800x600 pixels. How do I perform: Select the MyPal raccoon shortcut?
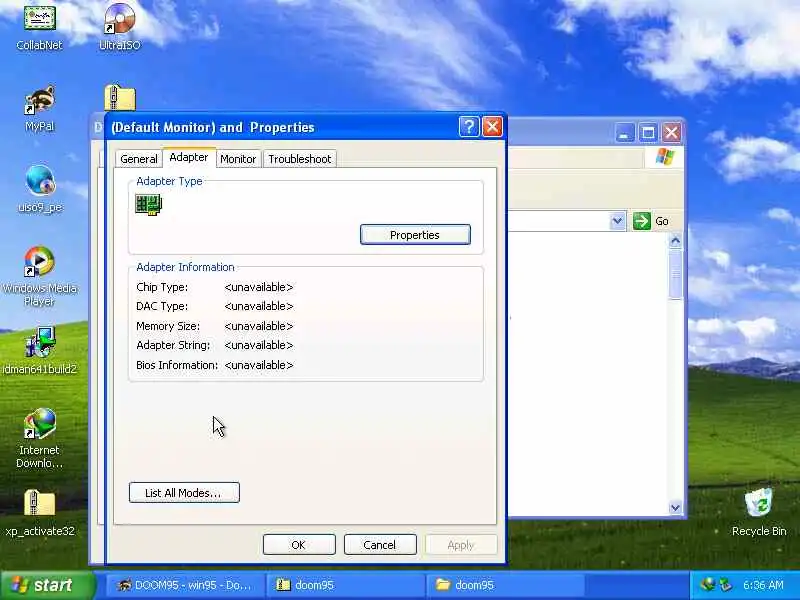(39, 108)
